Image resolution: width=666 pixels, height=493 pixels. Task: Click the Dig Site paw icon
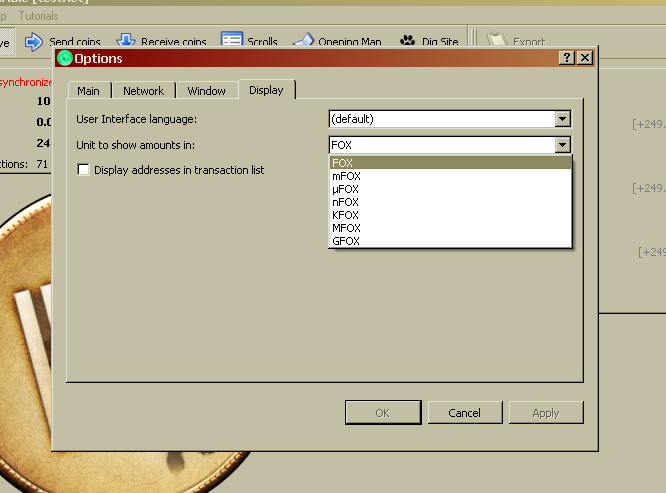tap(407, 40)
